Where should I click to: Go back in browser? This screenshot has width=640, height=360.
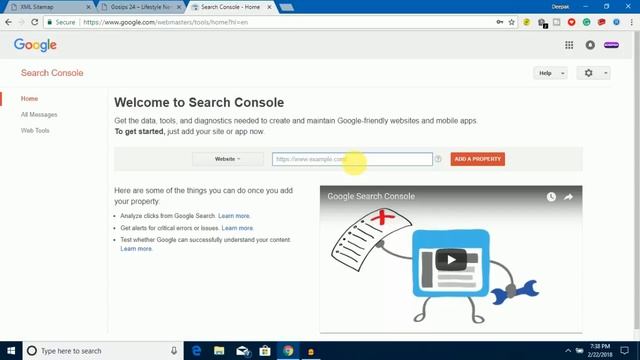9,22
